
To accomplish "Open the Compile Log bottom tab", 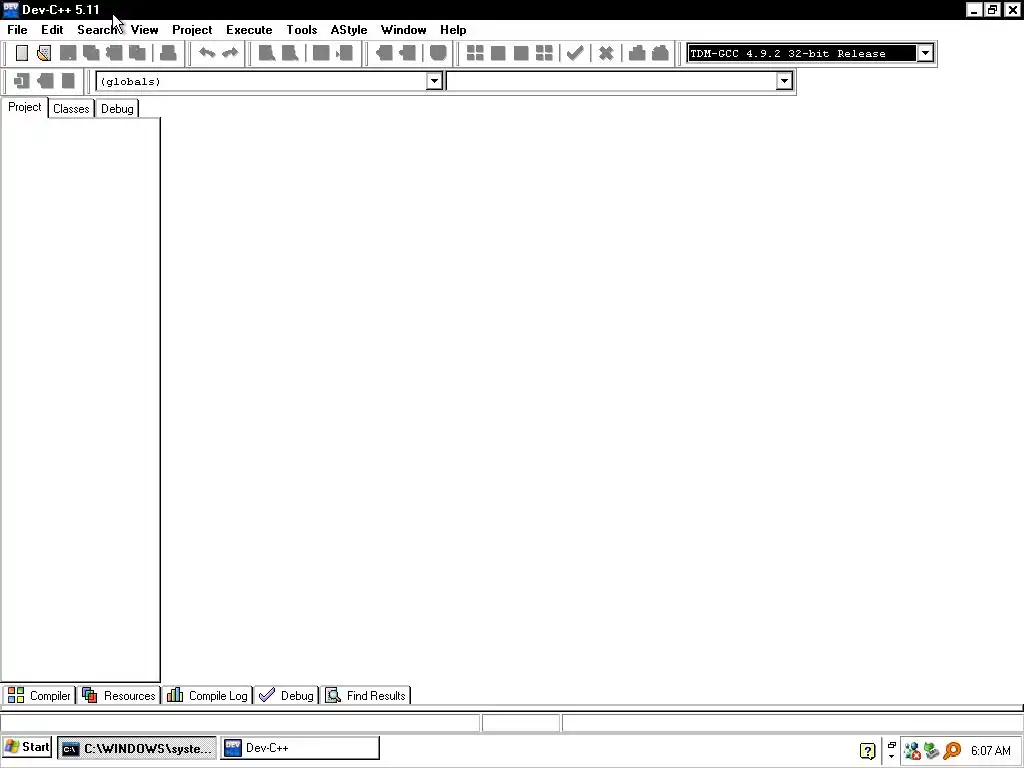I will (207, 696).
